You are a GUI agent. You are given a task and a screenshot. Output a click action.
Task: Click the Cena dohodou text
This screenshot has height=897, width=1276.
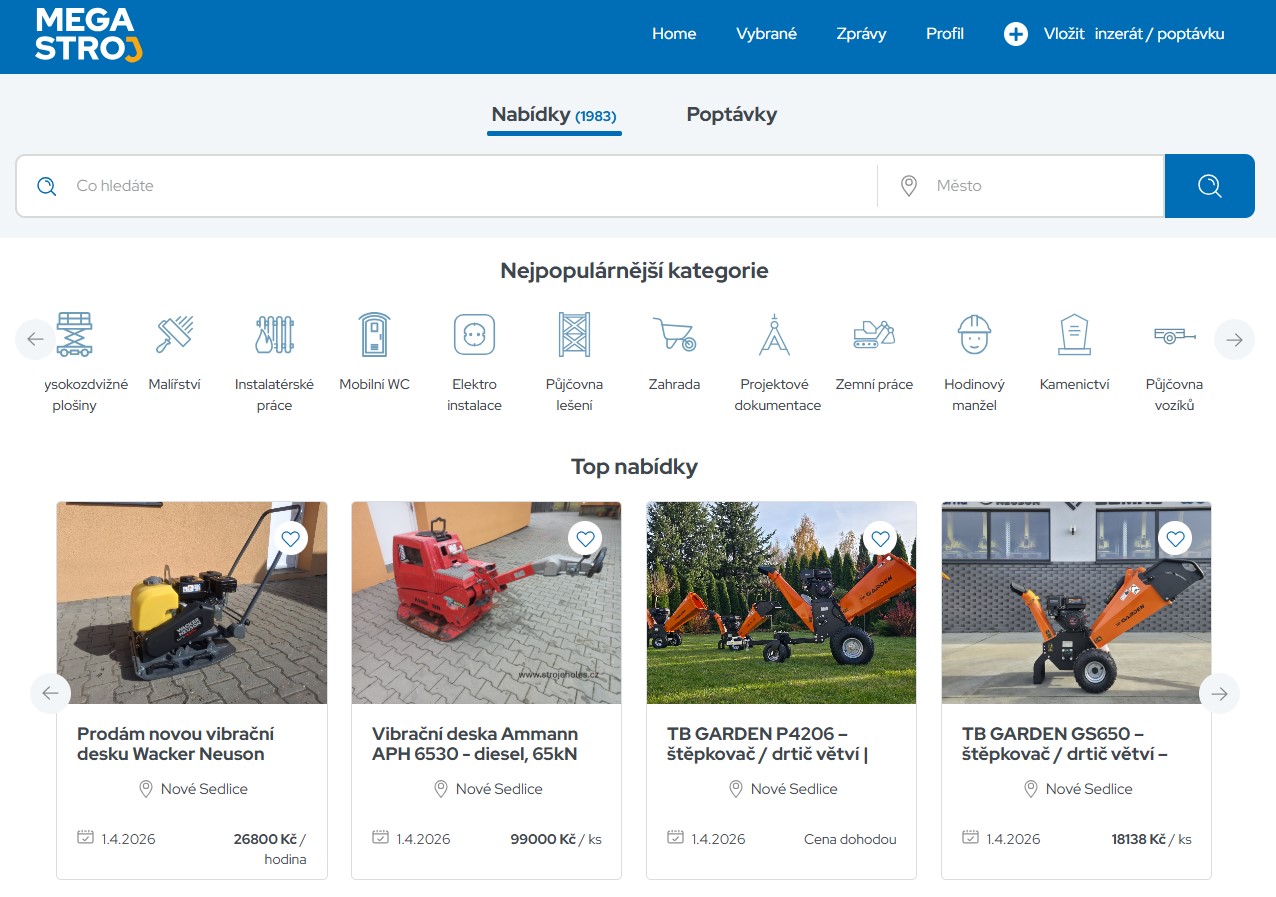[850, 839]
